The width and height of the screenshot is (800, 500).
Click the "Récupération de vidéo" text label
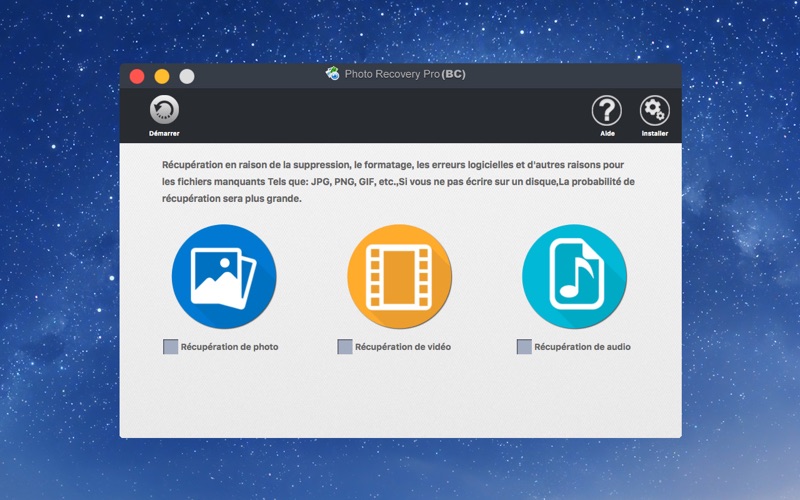pos(403,347)
